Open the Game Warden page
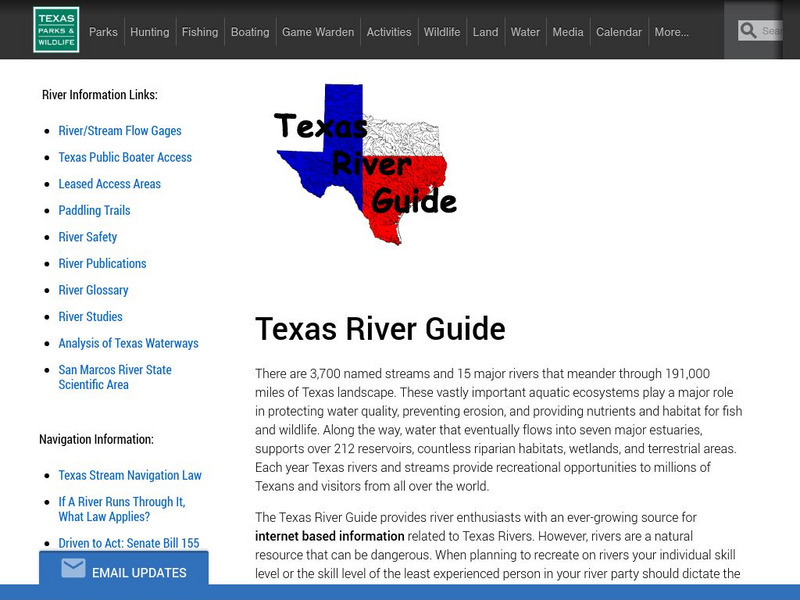800x600 pixels. click(x=318, y=32)
